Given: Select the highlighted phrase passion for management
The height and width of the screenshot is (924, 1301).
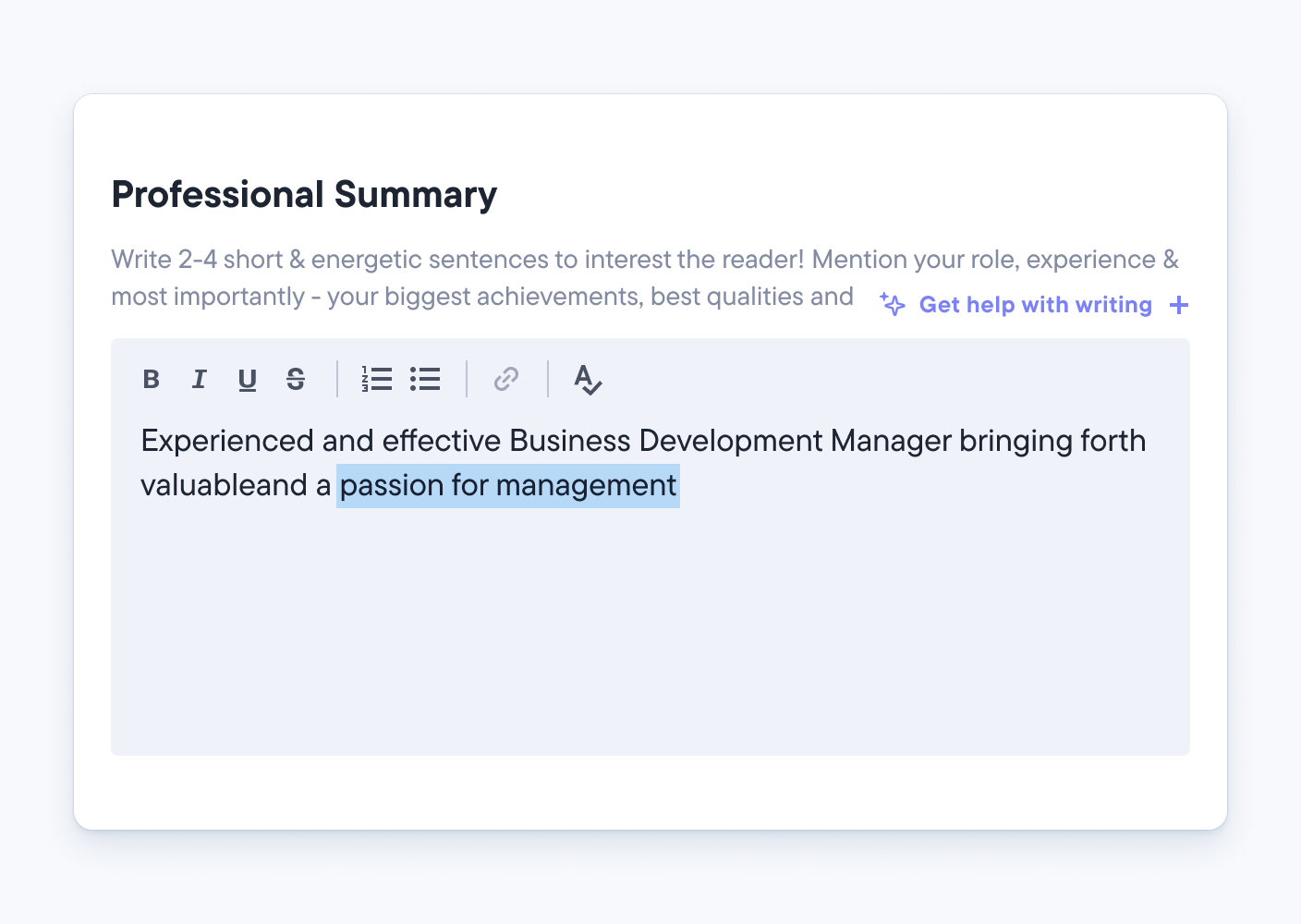Looking at the screenshot, I should pyautogui.click(x=507, y=484).
